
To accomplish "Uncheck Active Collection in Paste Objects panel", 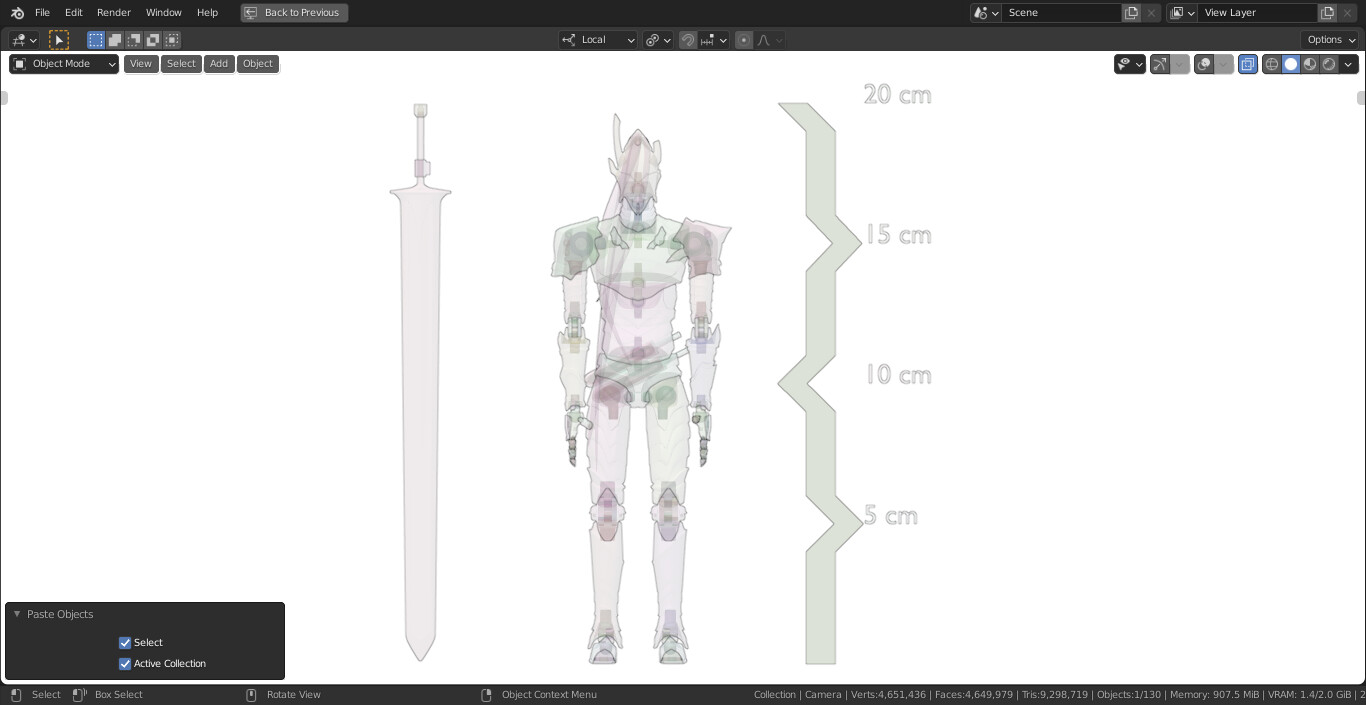I will point(125,664).
